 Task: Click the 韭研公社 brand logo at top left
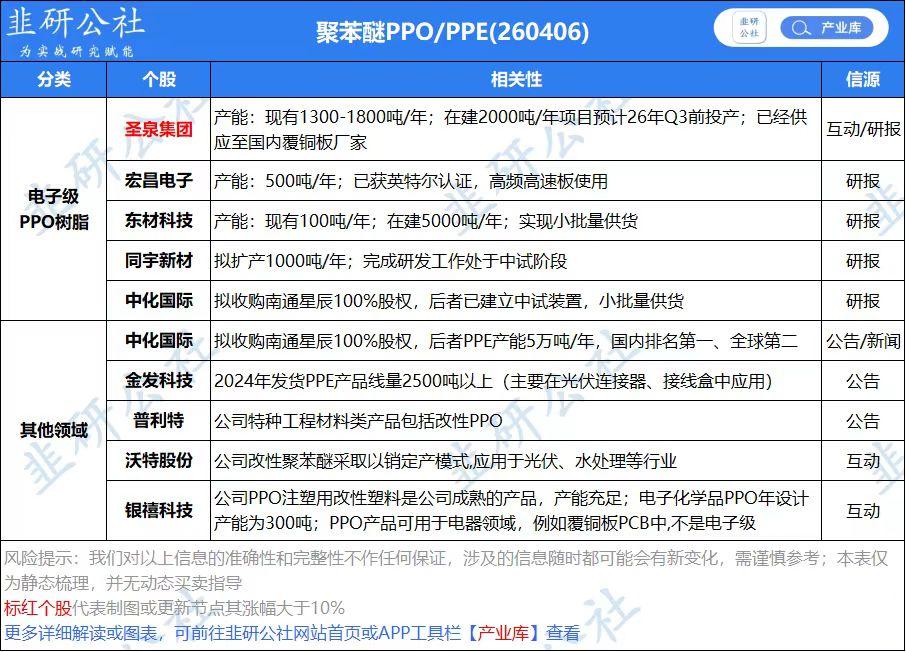[x=75, y=31]
